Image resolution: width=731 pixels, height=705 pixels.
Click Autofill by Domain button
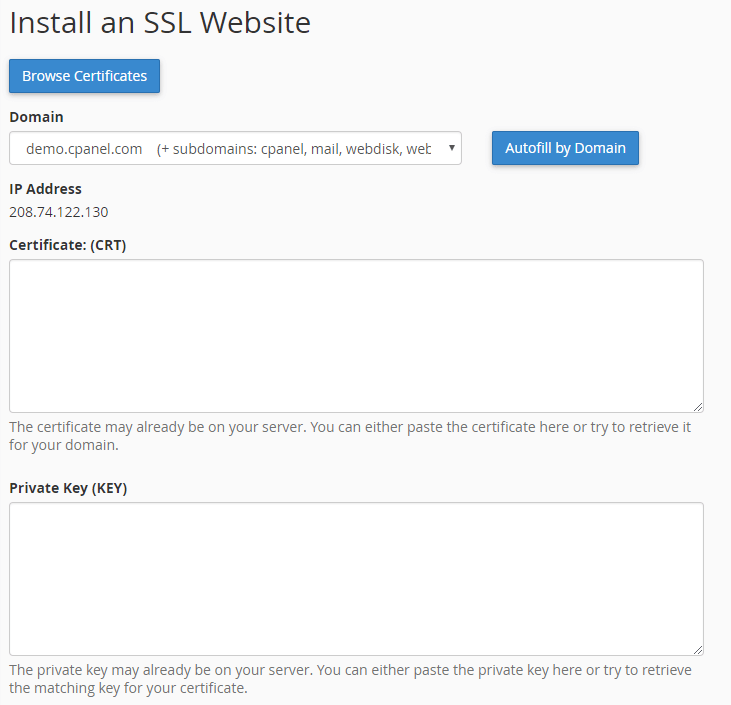565,148
